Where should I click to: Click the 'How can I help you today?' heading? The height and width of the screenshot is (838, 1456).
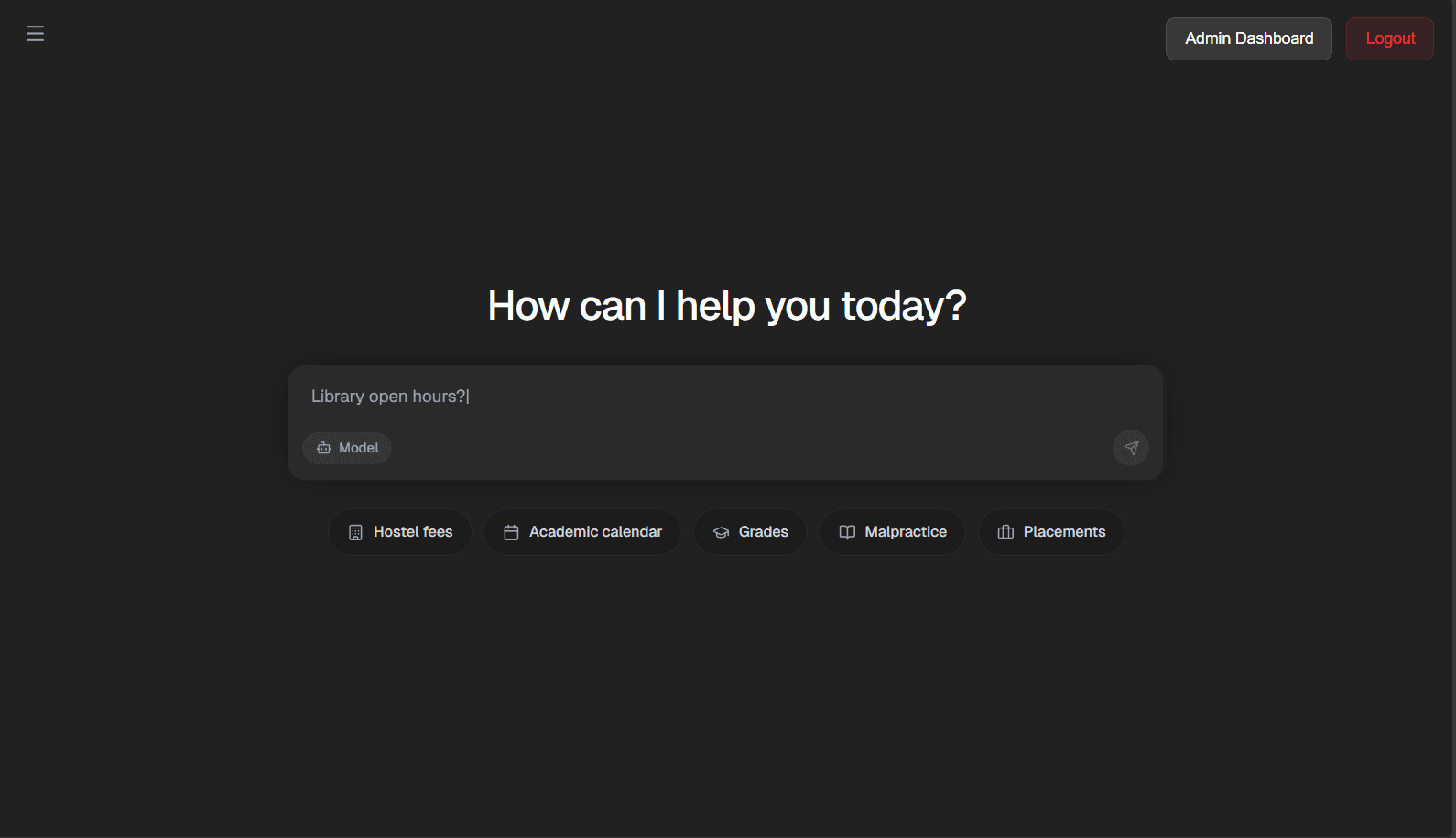pyautogui.click(x=726, y=306)
